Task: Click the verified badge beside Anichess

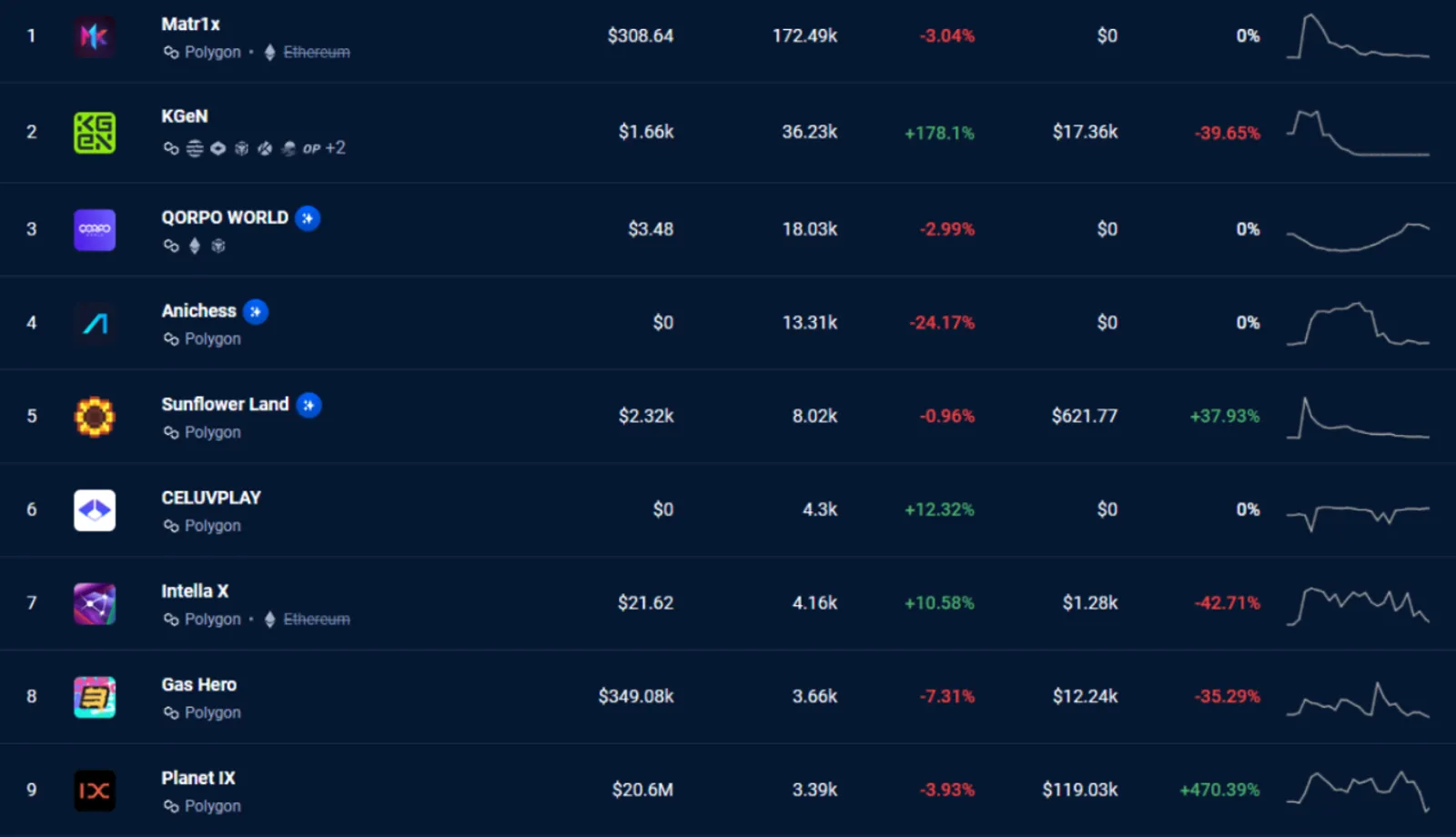Action: pos(256,312)
